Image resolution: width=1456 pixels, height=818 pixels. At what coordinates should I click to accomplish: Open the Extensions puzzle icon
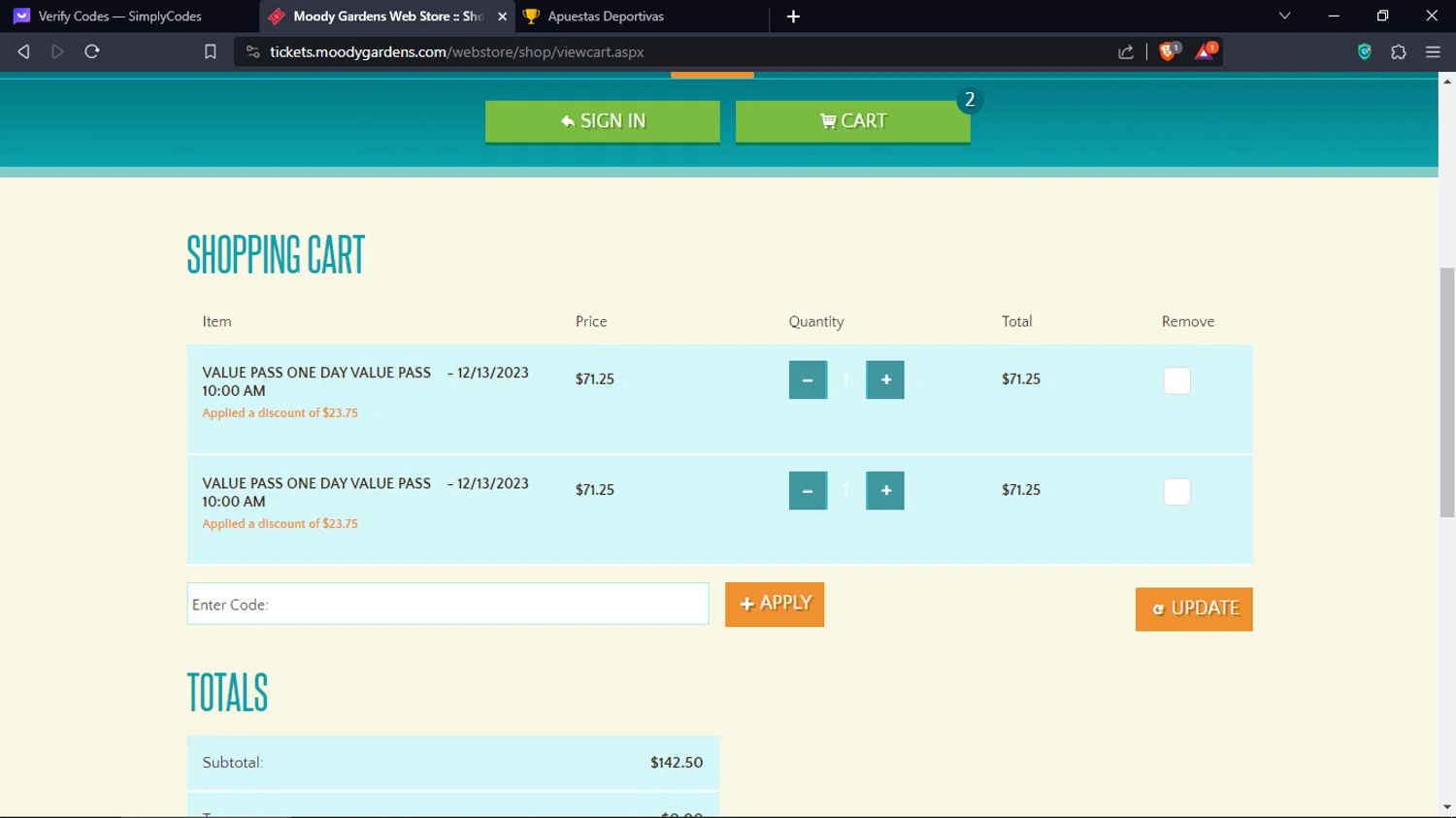pyautogui.click(x=1398, y=51)
